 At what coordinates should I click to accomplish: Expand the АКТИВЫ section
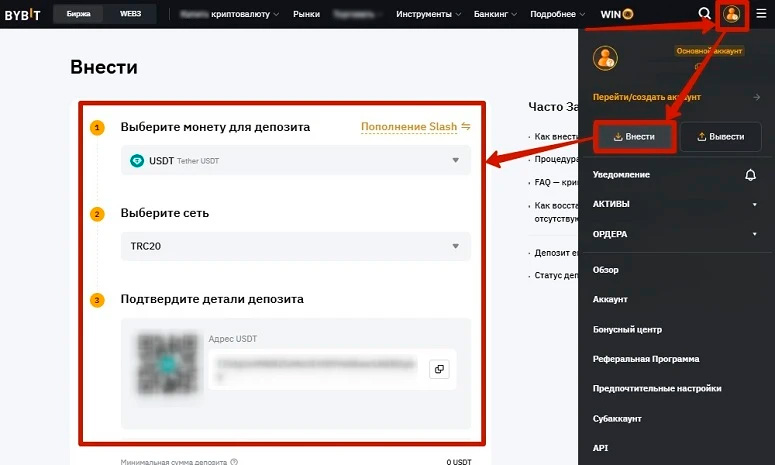[x=754, y=204]
